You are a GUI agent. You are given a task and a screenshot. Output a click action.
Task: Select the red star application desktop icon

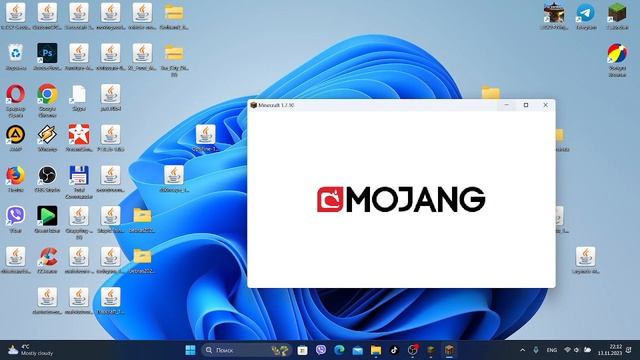[x=79, y=135]
